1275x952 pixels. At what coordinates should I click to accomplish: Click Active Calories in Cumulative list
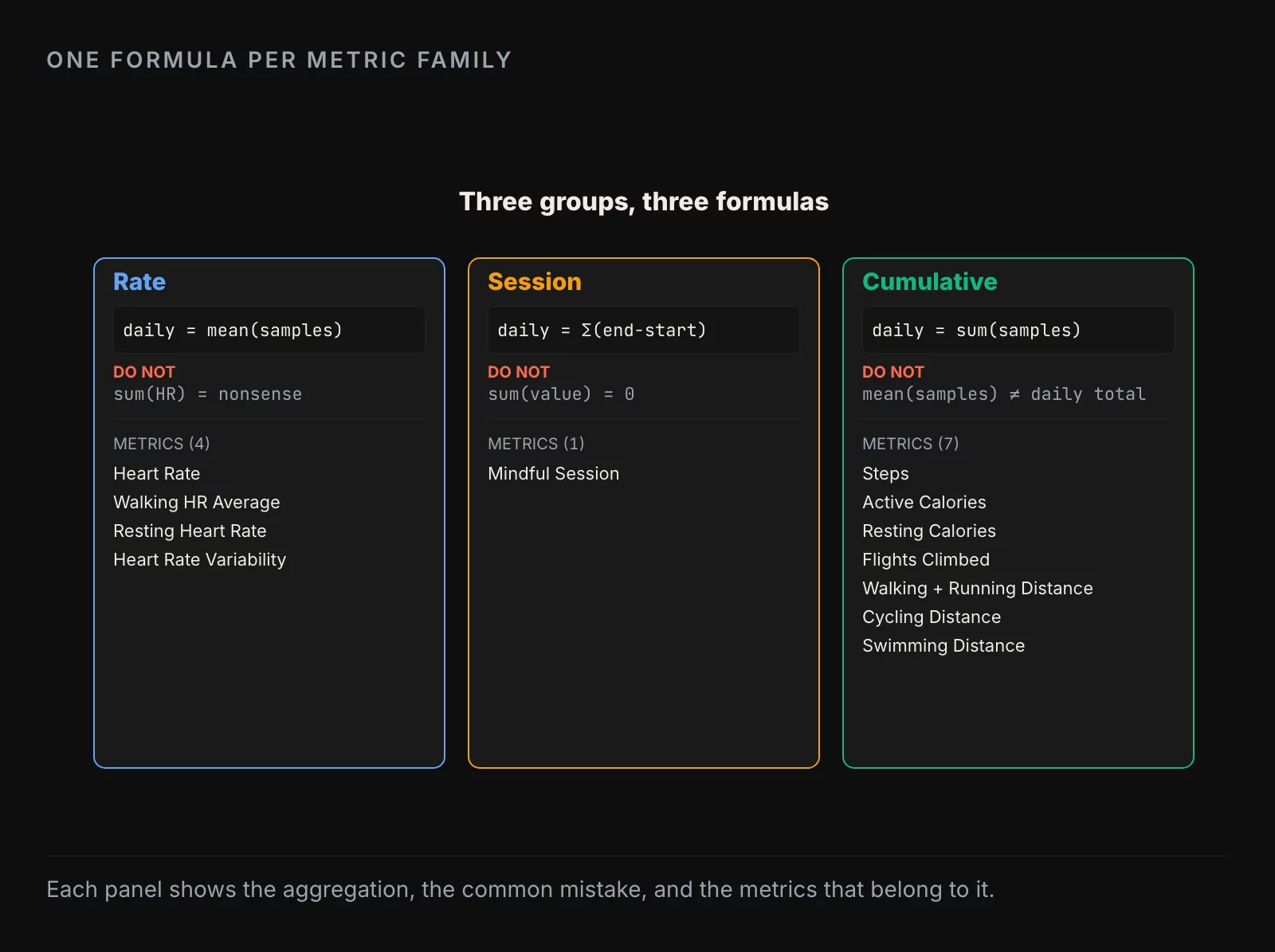click(924, 502)
